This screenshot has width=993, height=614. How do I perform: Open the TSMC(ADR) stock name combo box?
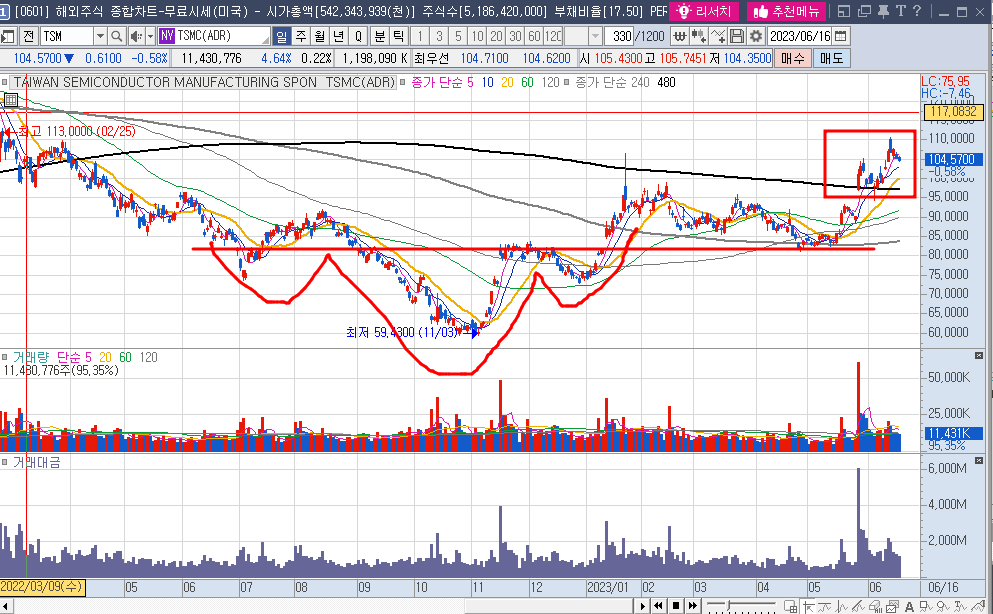point(213,36)
